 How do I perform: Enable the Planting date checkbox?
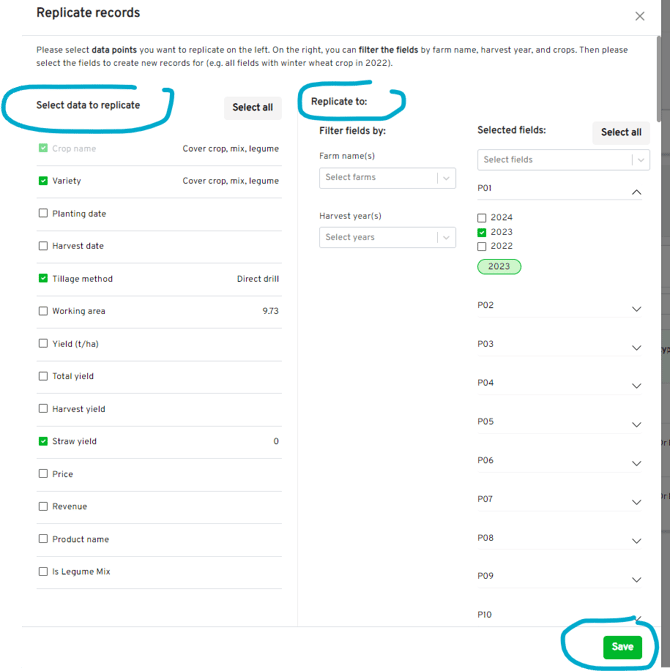click(43, 214)
